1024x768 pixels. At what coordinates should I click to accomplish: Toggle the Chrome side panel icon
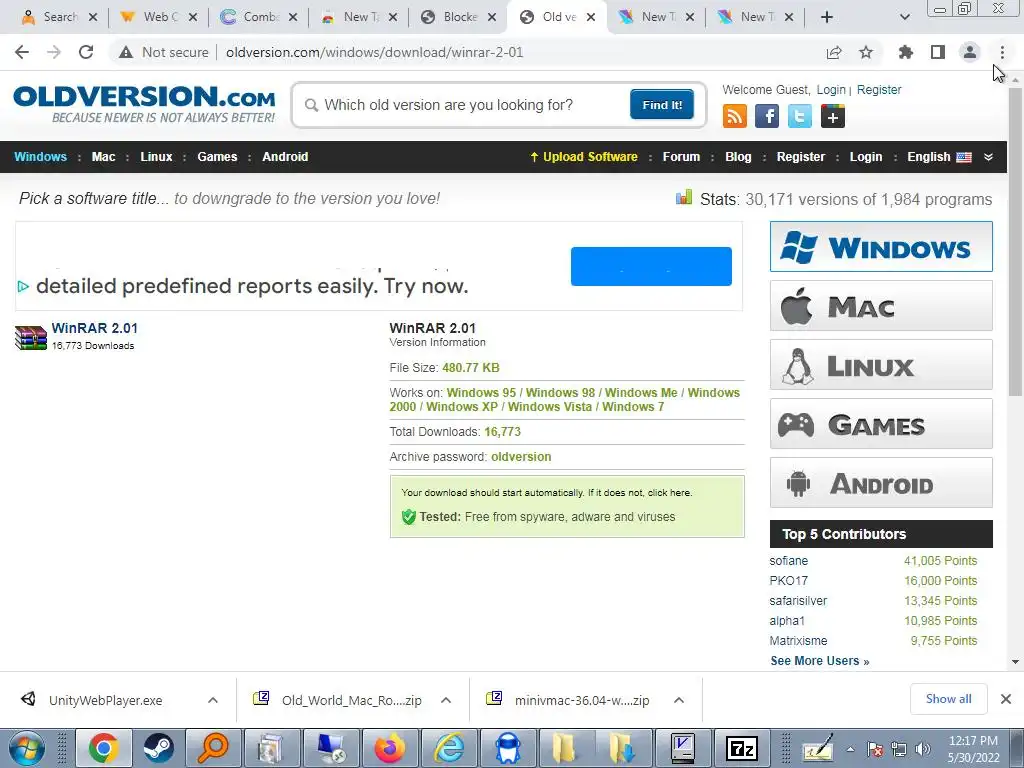938,52
